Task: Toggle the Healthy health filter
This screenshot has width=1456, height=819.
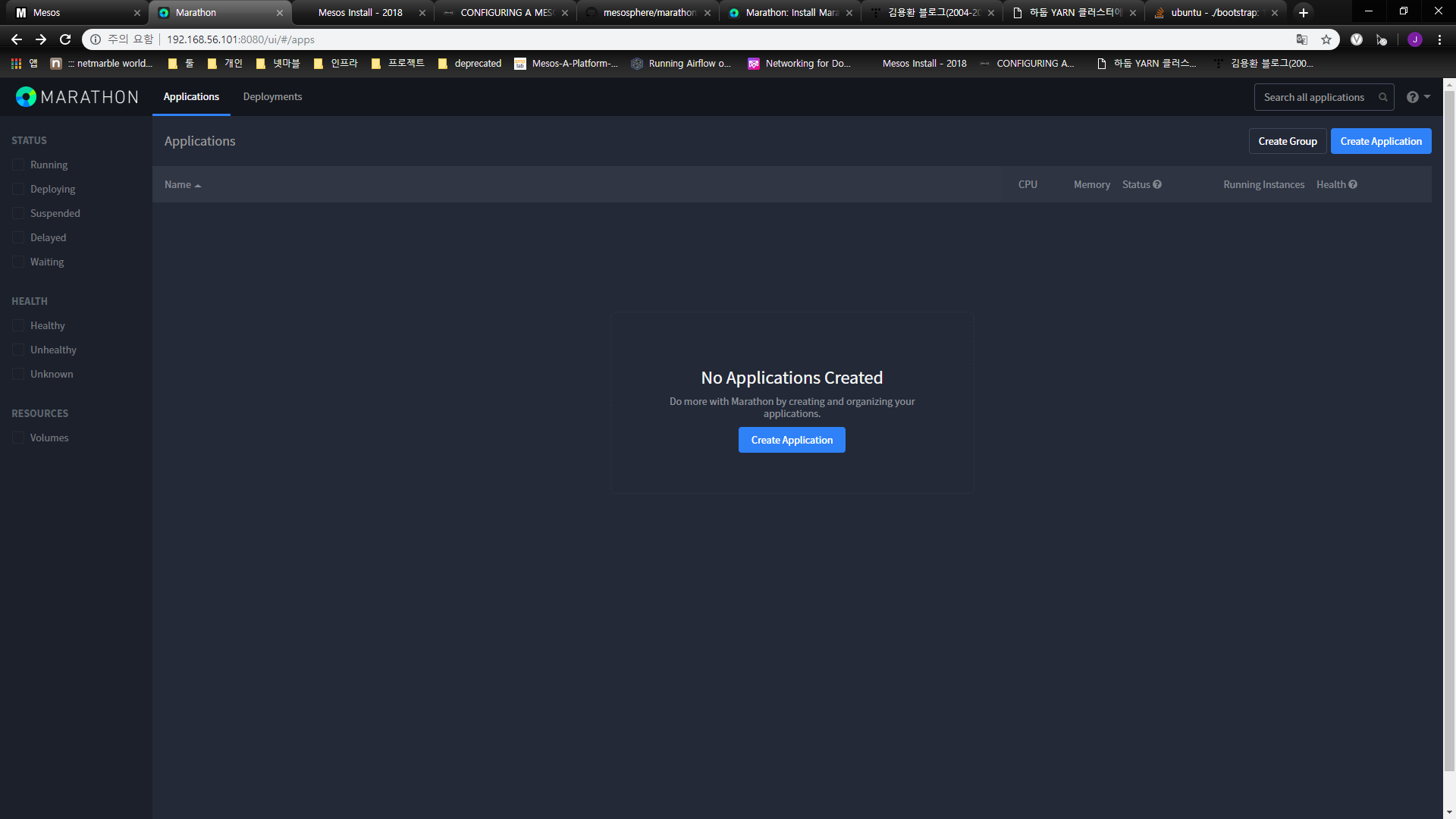Action: 18,325
